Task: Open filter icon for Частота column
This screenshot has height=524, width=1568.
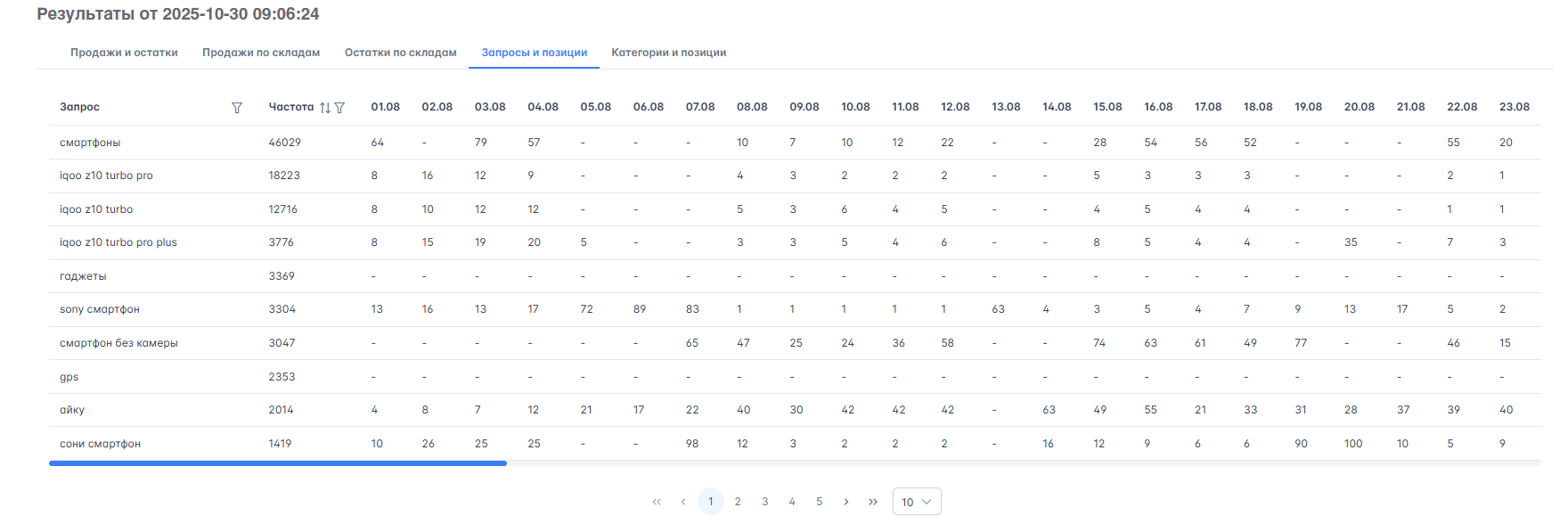Action: (x=339, y=108)
